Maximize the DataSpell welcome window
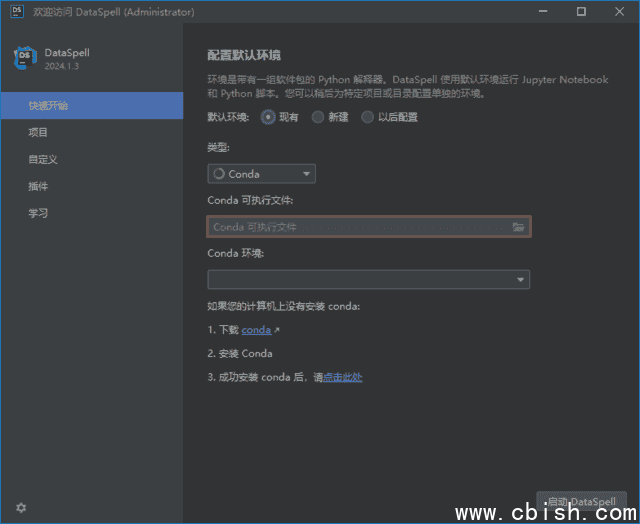The image size is (640, 524). pyautogui.click(x=581, y=11)
